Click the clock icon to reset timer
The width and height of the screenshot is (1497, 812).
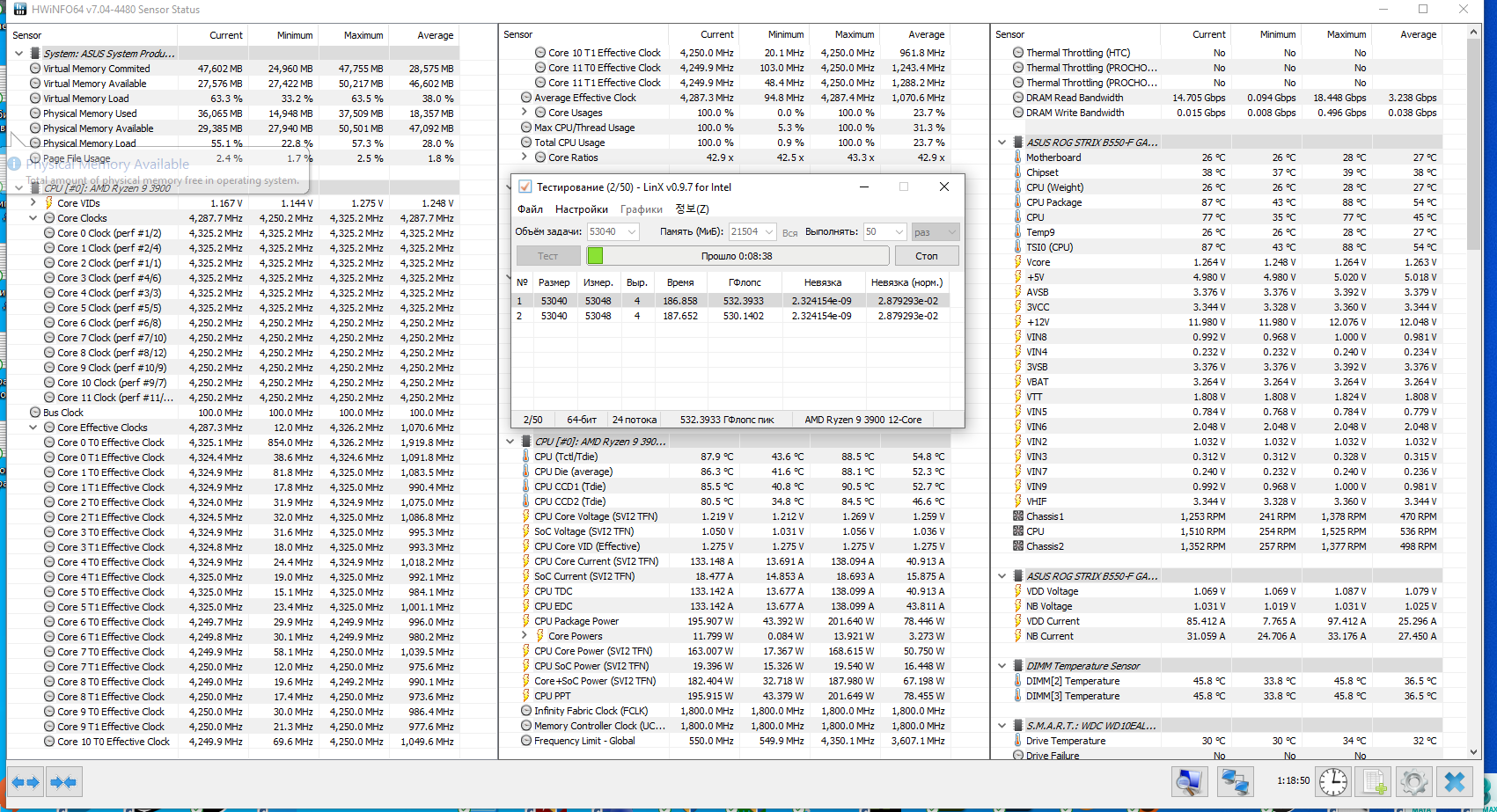(1332, 781)
